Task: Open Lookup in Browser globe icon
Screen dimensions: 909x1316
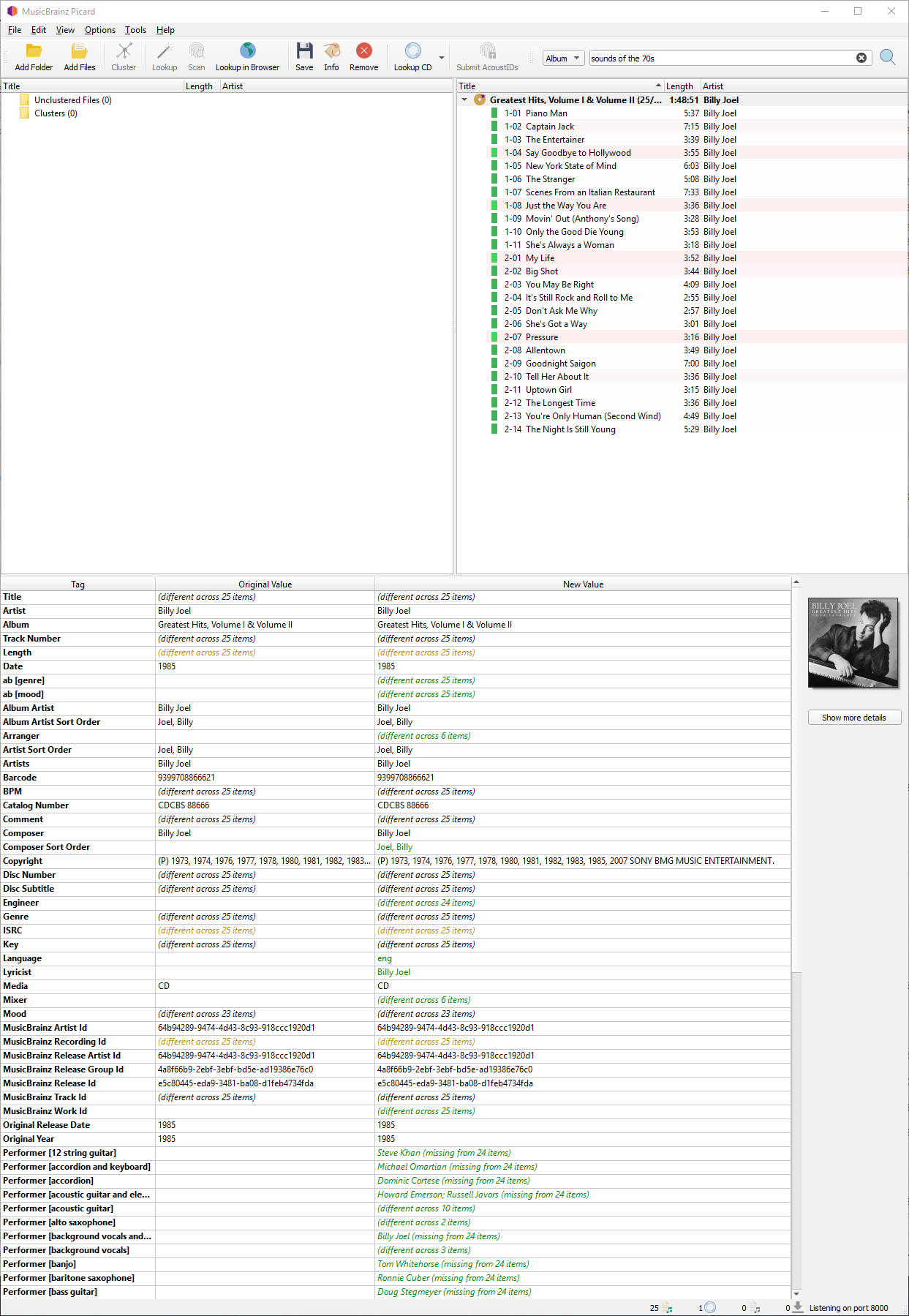Action: (247, 50)
